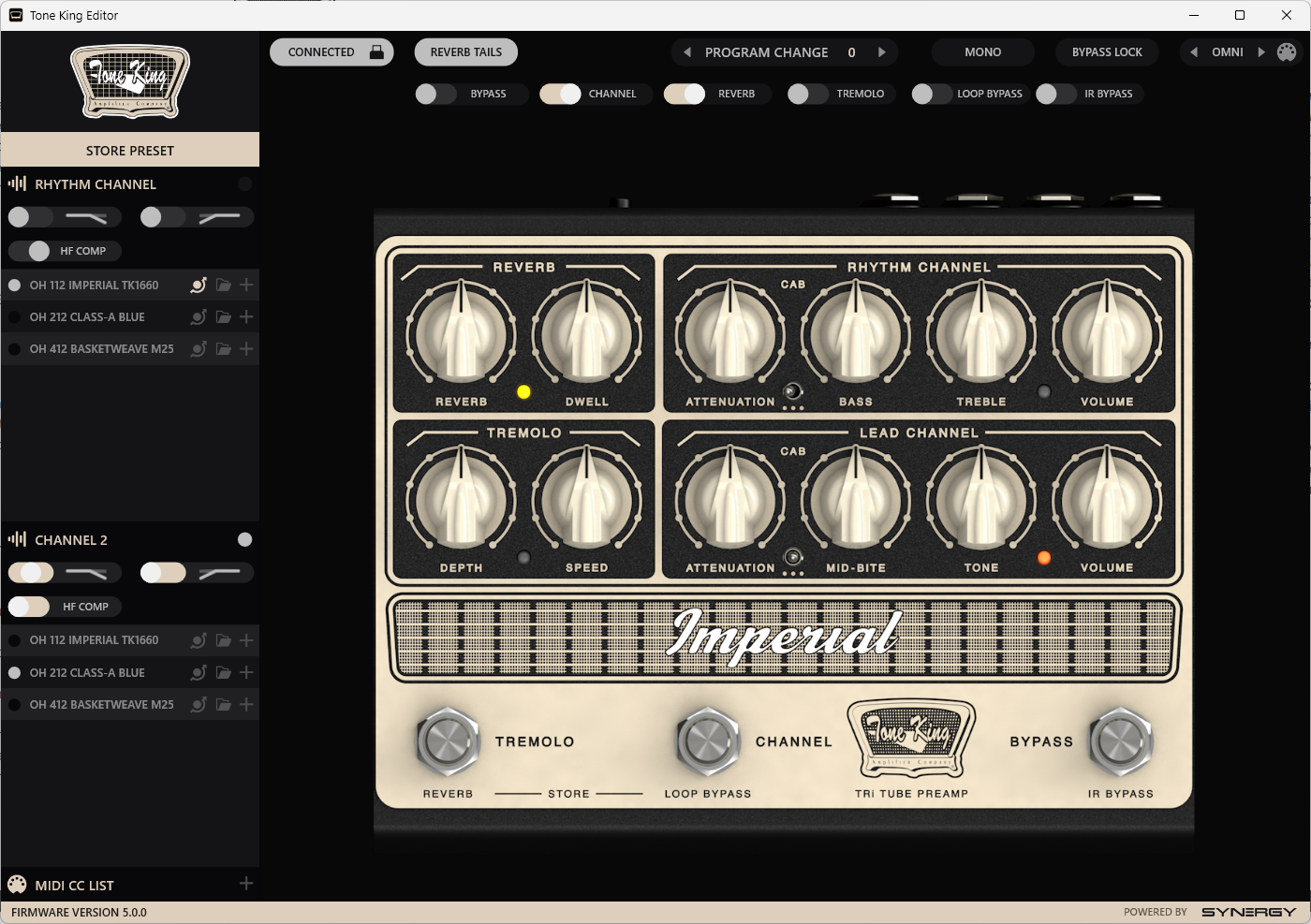Screen dimensions: 1311x924
Task: Toggle Rhythm Channel HF COMP switch
Action: pyautogui.click(x=29, y=251)
